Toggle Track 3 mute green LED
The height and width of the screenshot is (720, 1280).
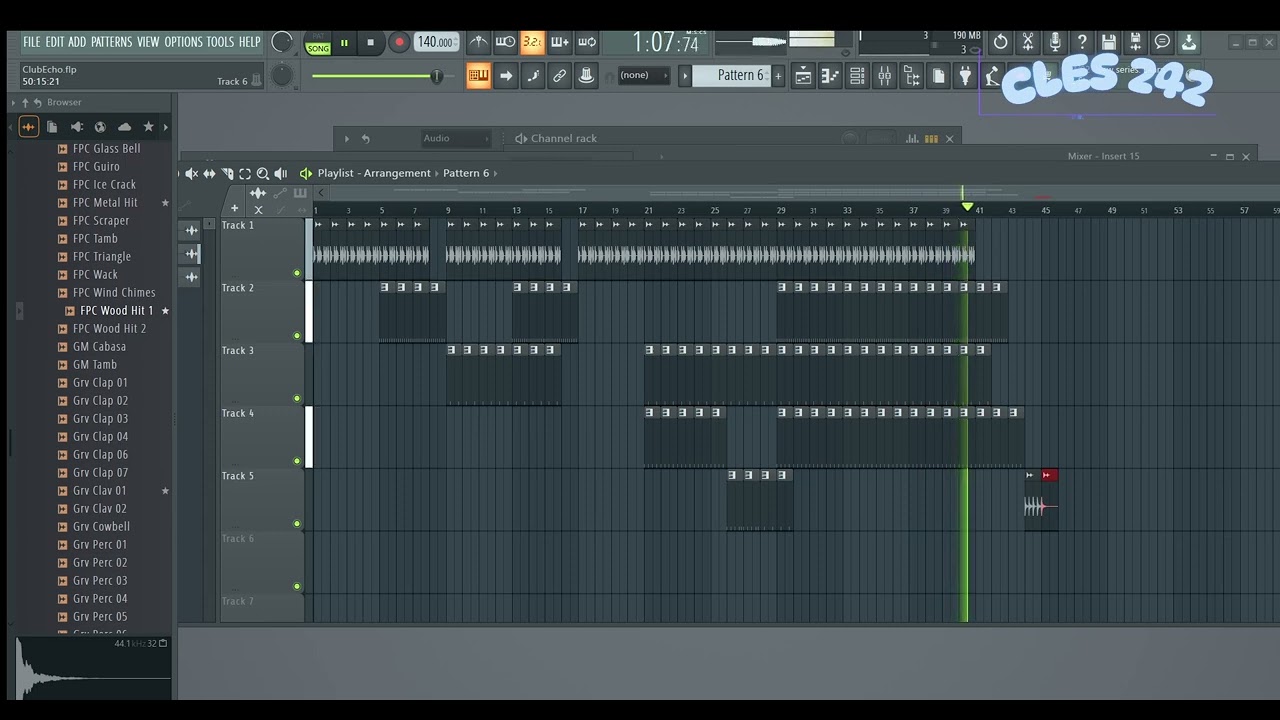click(x=297, y=398)
